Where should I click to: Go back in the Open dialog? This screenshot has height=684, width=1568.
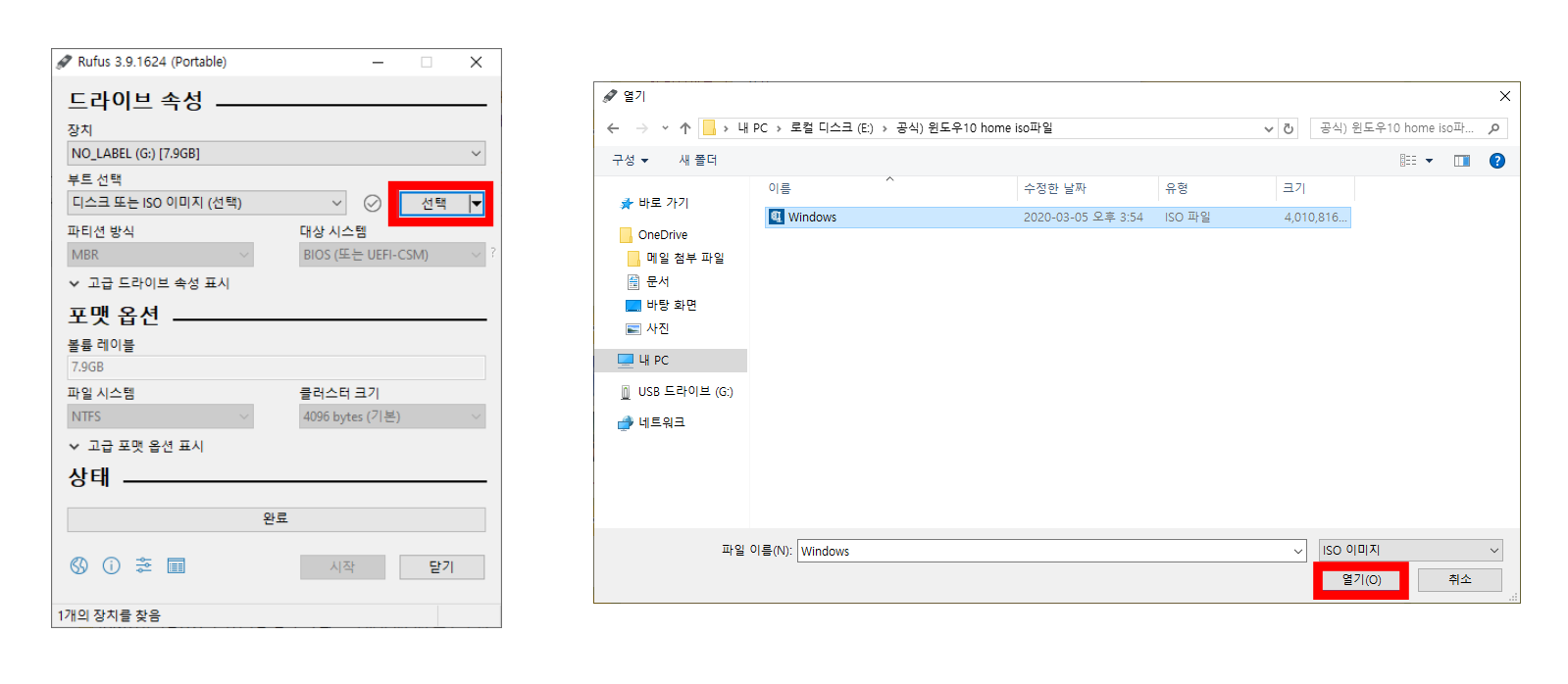click(x=613, y=128)
